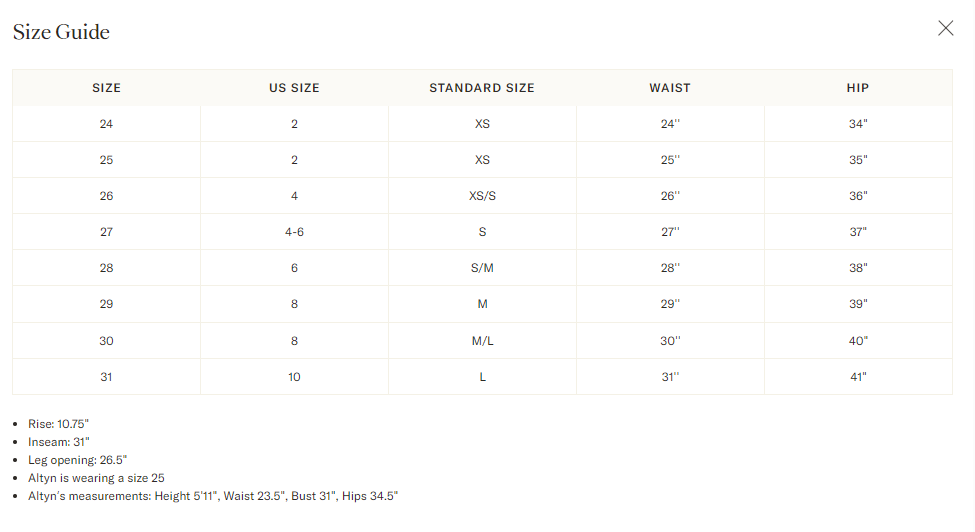Click the Inseam: 31" note
Screen dimensions: 975x532
coord(59,442)
